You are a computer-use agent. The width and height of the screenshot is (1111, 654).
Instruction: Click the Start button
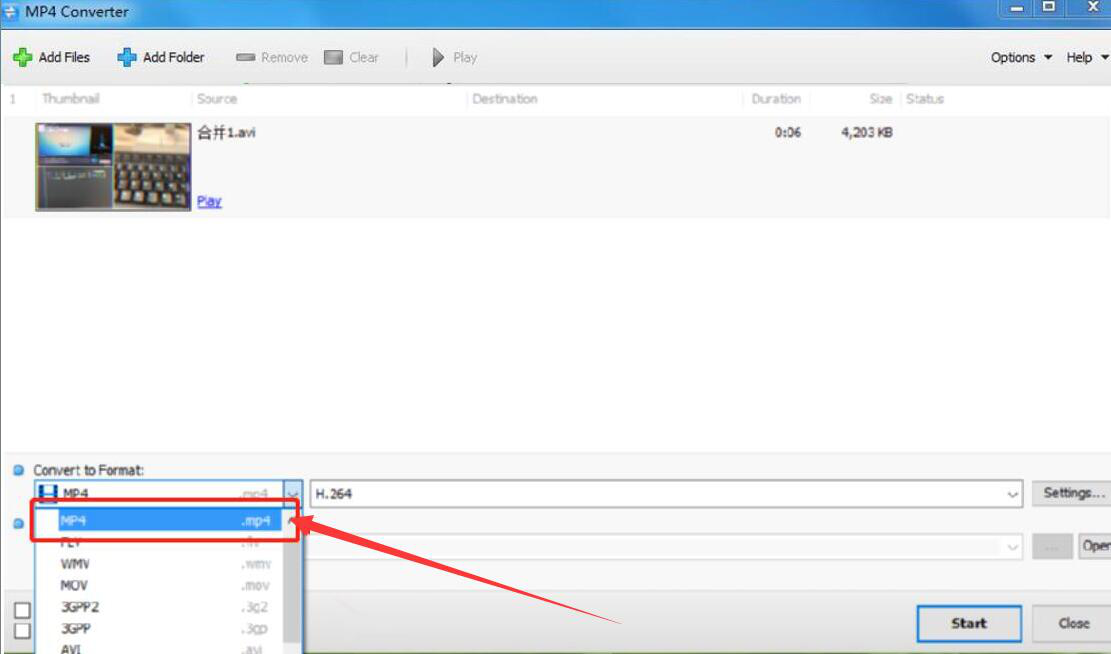pos(969,624)
